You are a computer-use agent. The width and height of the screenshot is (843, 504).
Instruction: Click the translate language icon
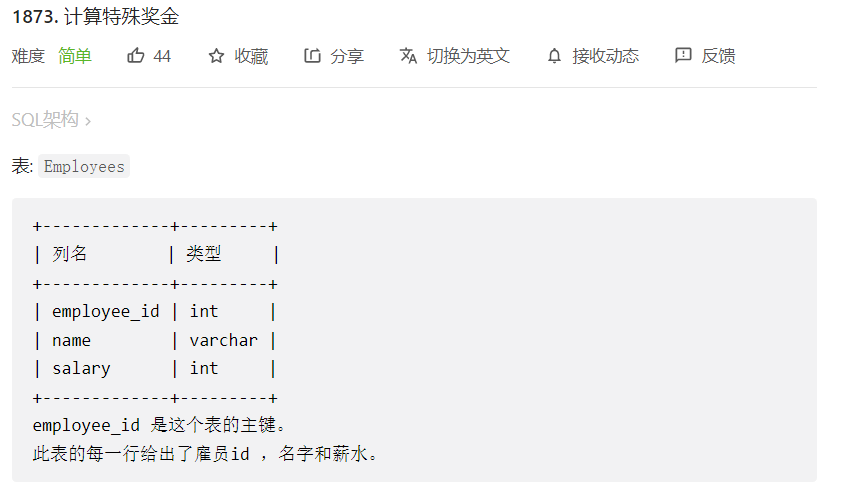(x=408, y=55)
